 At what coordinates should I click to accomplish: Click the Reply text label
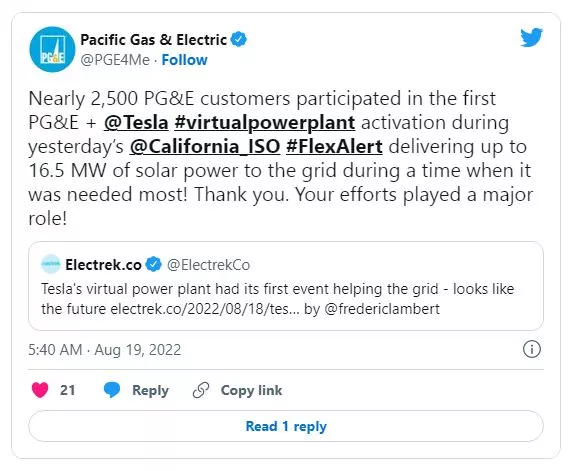click(150, 390)
